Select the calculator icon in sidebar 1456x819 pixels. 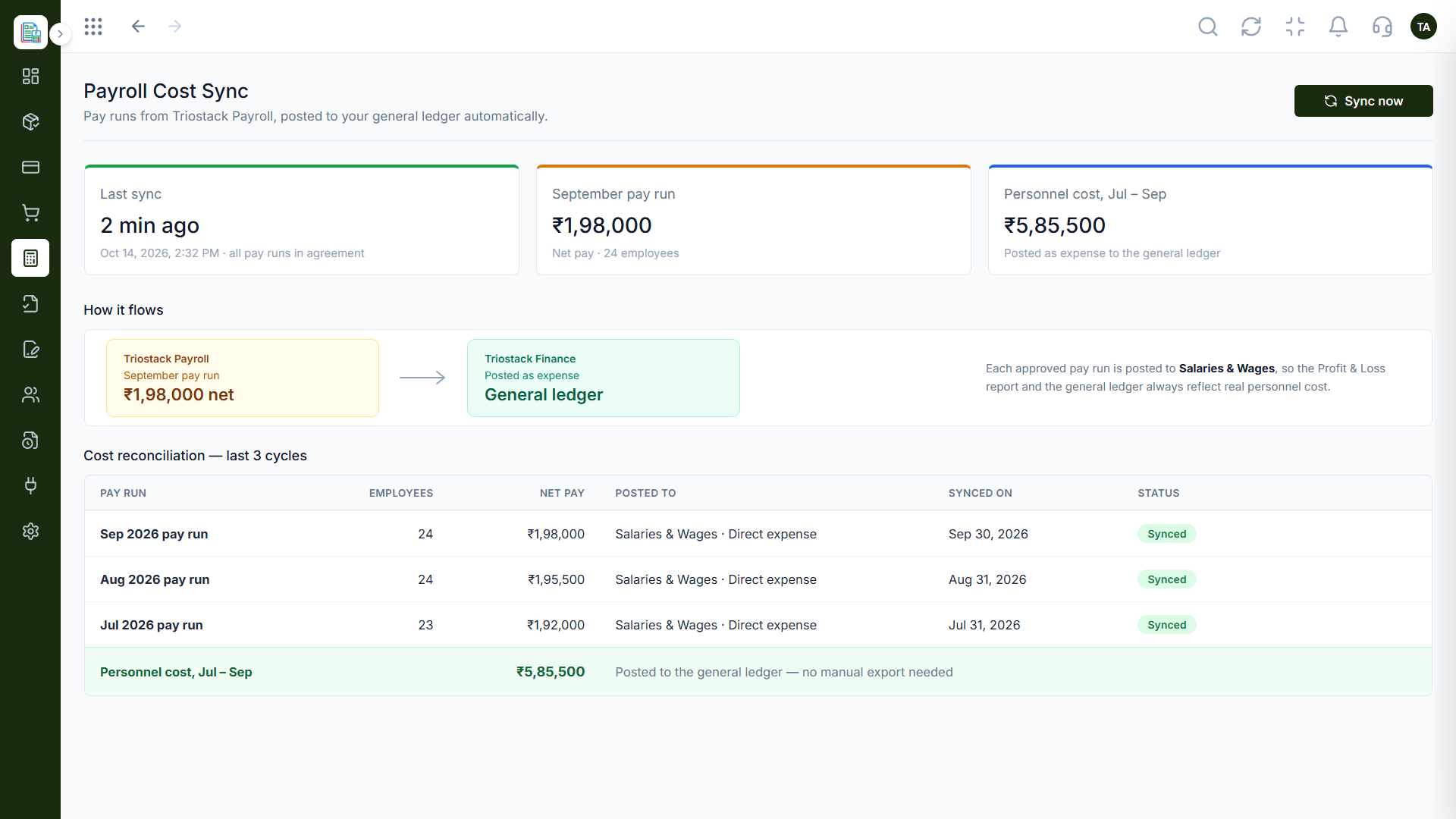tap(30, 258)
